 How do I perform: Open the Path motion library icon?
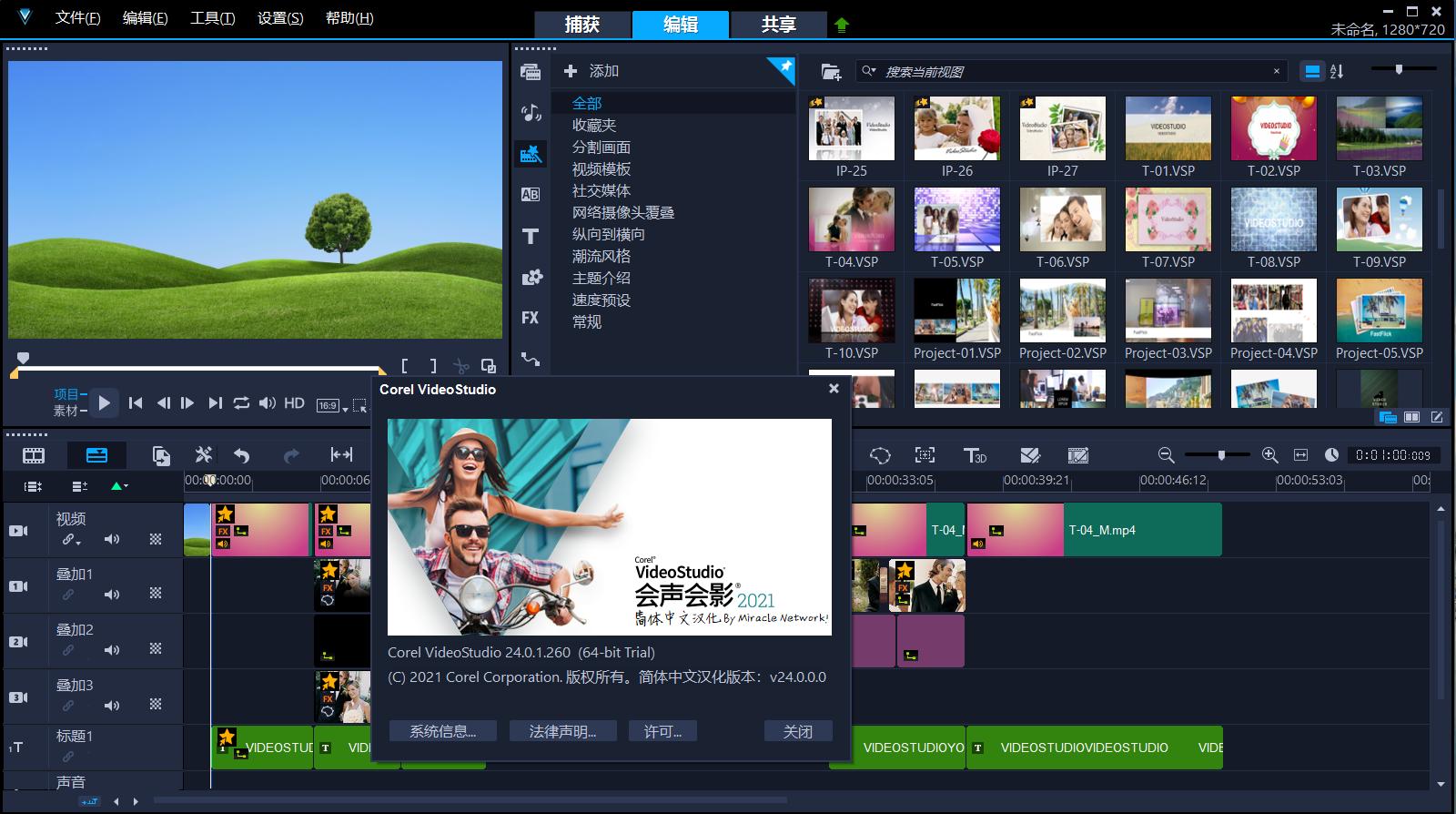531,359
